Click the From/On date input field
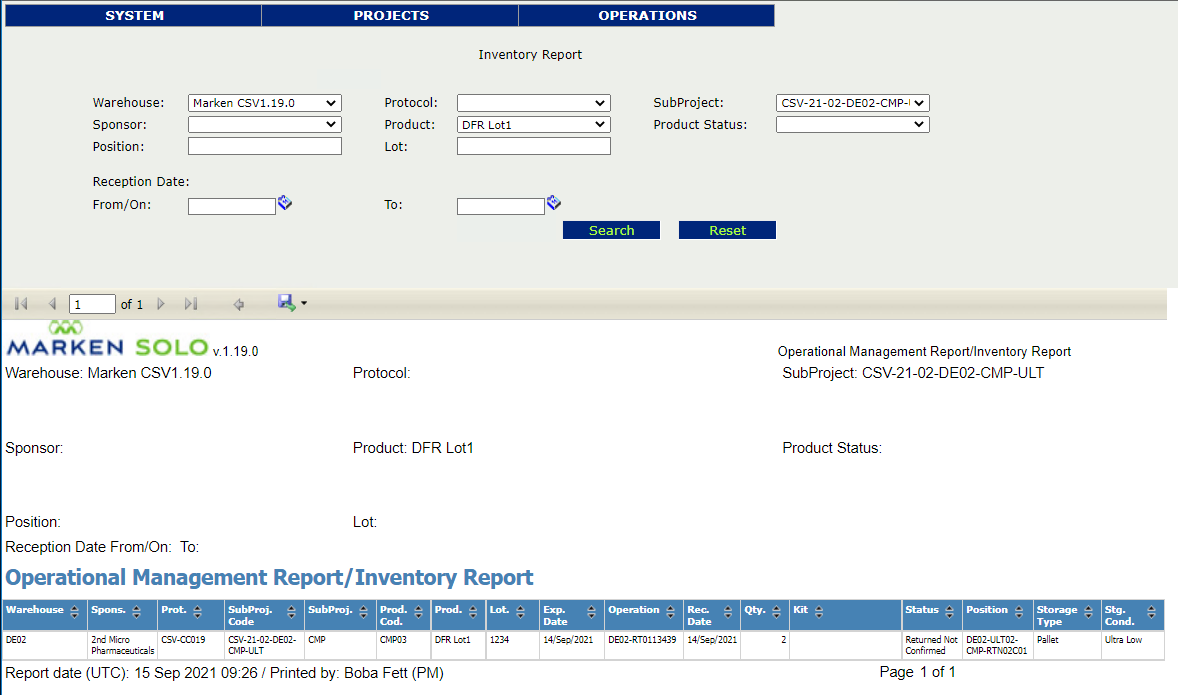This screenshot has height=695, width=1178. 231,206
